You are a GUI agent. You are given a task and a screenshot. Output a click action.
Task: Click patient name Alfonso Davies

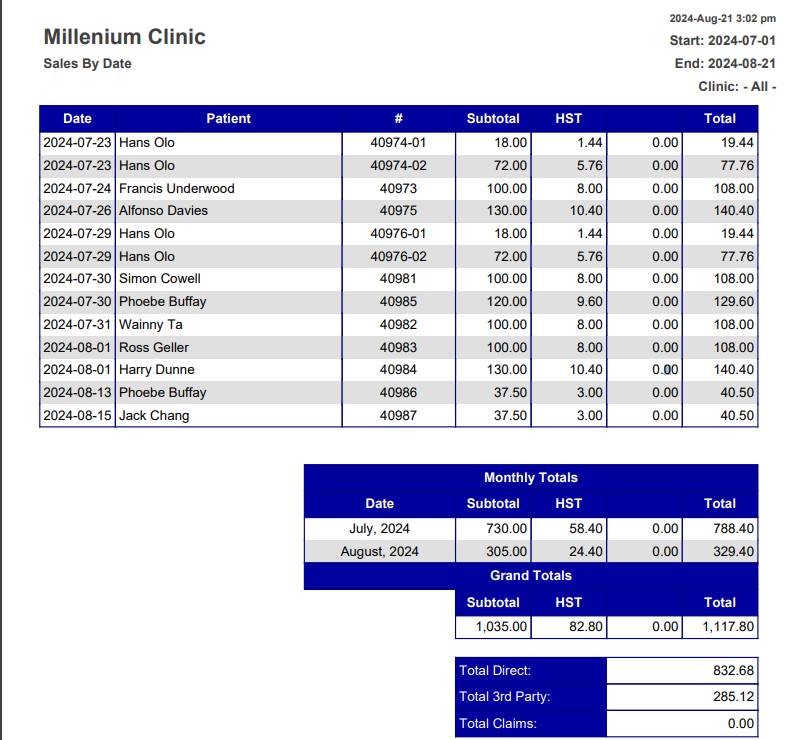(x=163, y=211)
